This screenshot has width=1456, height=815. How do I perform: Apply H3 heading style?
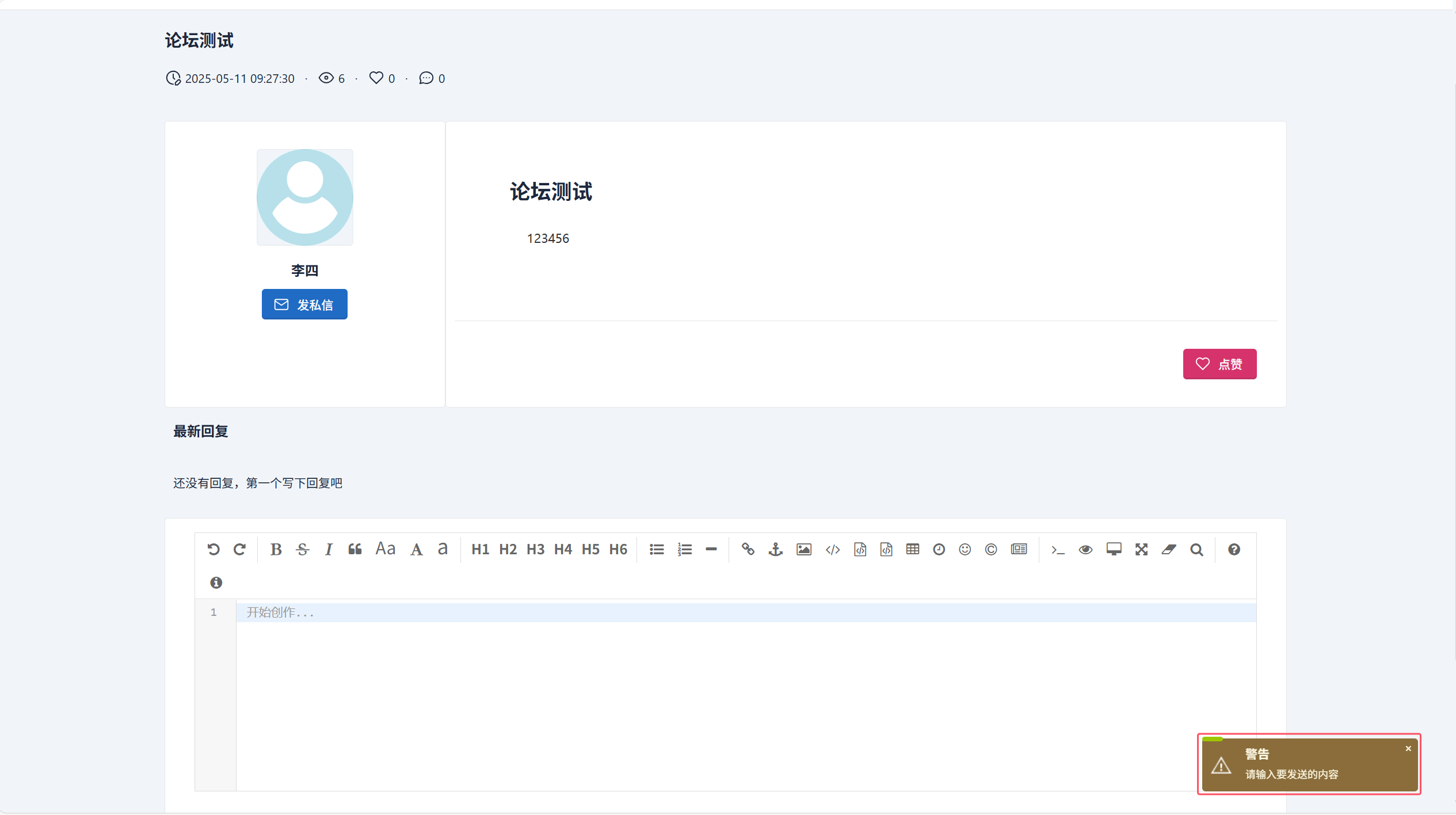[535, 550]
